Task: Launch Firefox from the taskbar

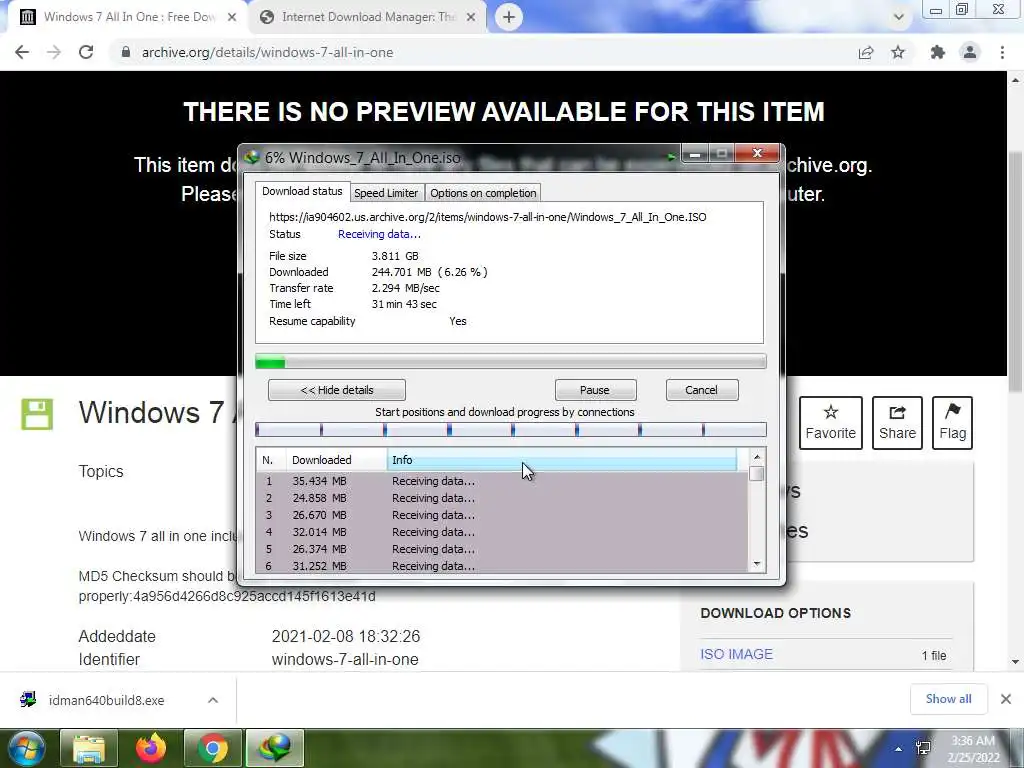Action: coord(151,748)
